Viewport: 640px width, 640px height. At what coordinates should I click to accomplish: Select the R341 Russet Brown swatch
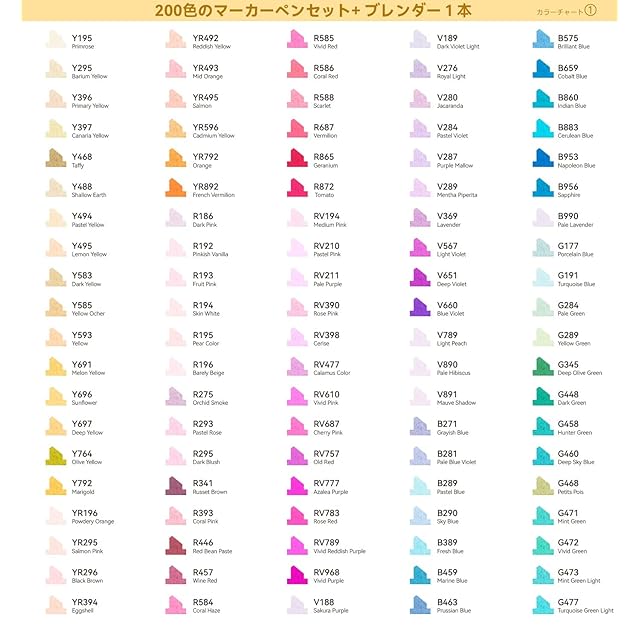[x=176, y=486]
